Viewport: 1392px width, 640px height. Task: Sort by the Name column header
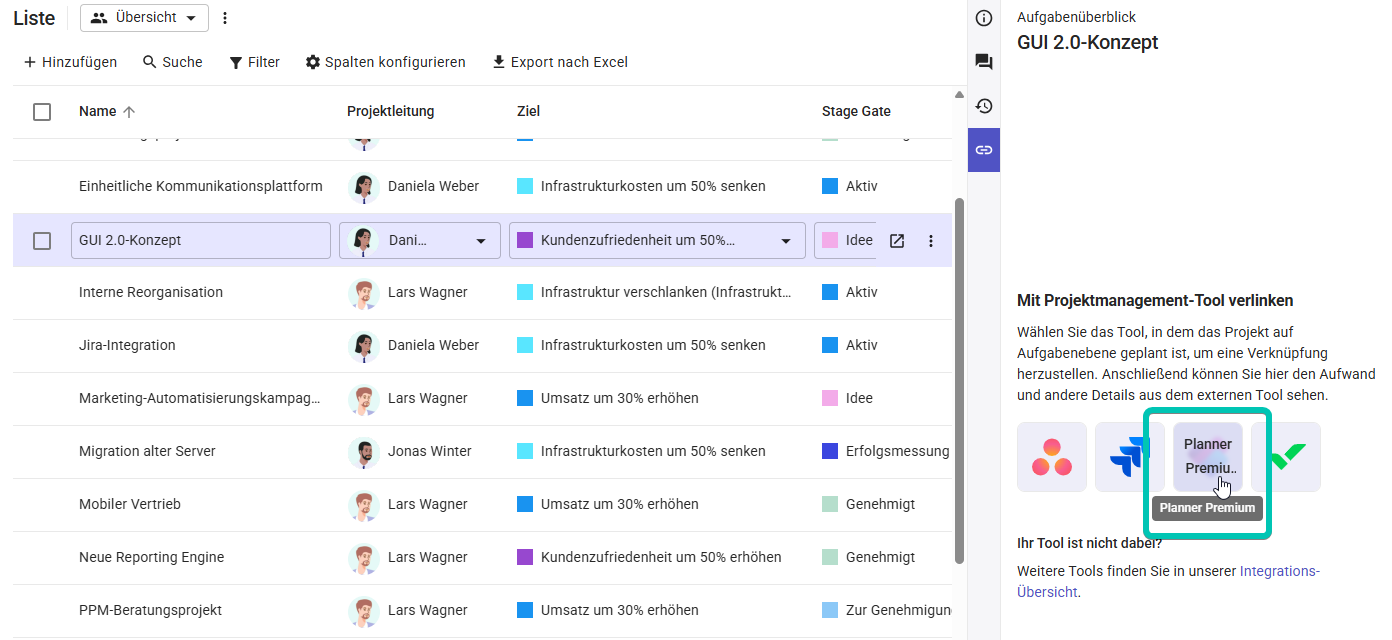click(x=97, y=111)
